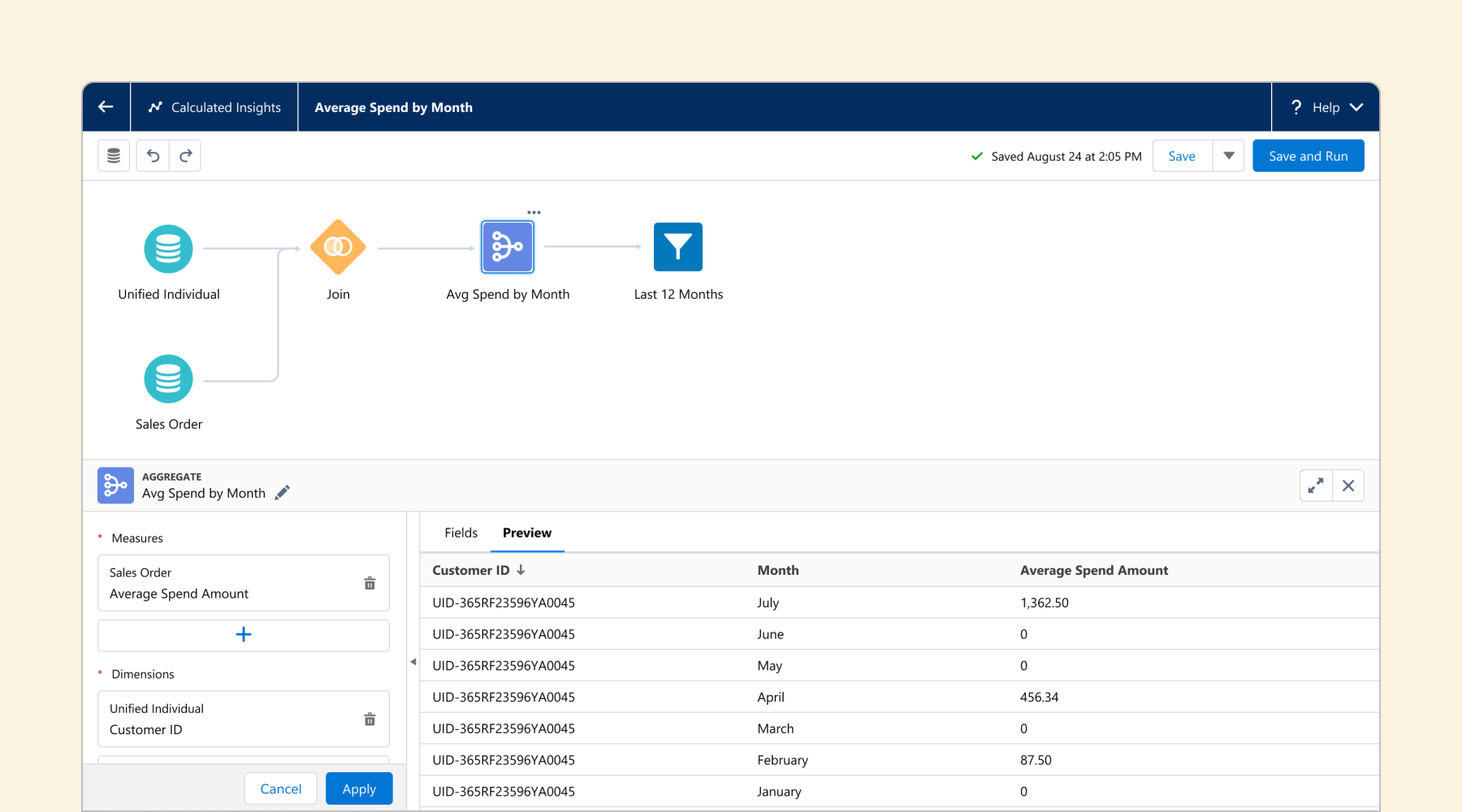Select the Avg Spend by Month aggregate node

(507, 247)
